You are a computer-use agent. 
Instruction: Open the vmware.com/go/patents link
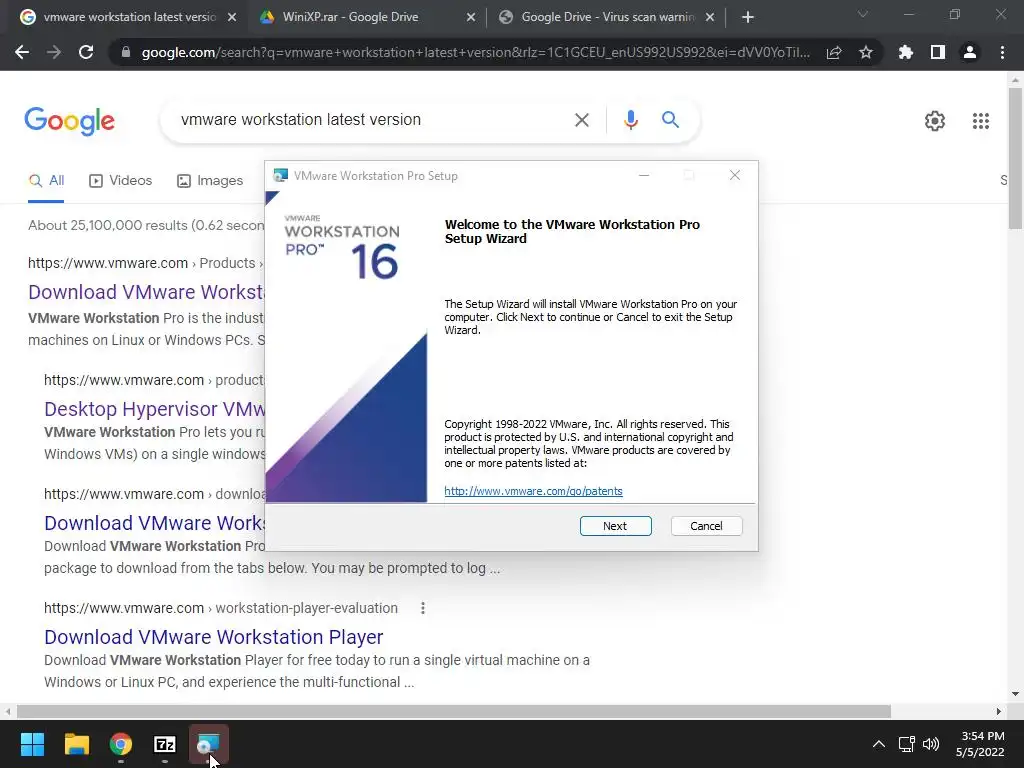click(533, 491)
